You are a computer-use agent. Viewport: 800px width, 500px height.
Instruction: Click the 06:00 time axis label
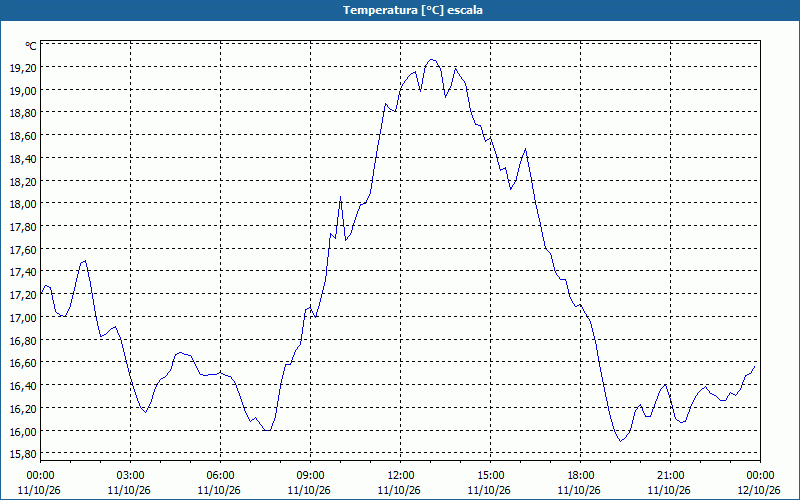pyautogui.click(x=220, y=476)
